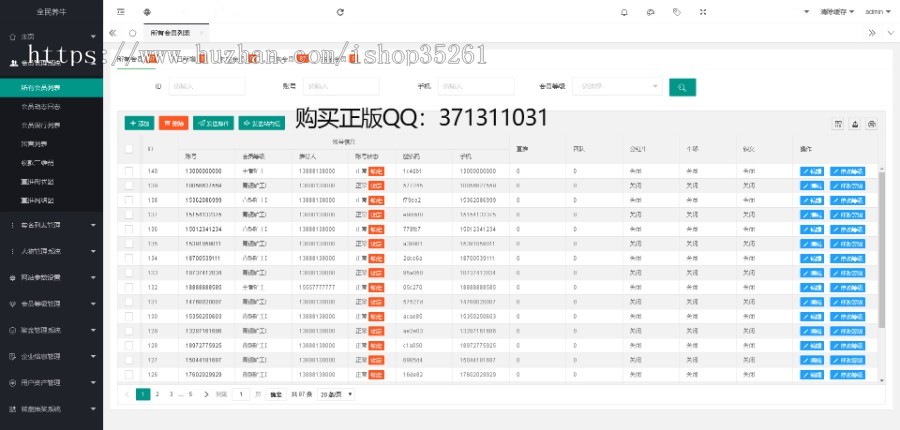Image resolution: width=900 pixels, height=430 pixels.
Task: Check the checkbox for row ID 140
Action: (x=129, y=171)
